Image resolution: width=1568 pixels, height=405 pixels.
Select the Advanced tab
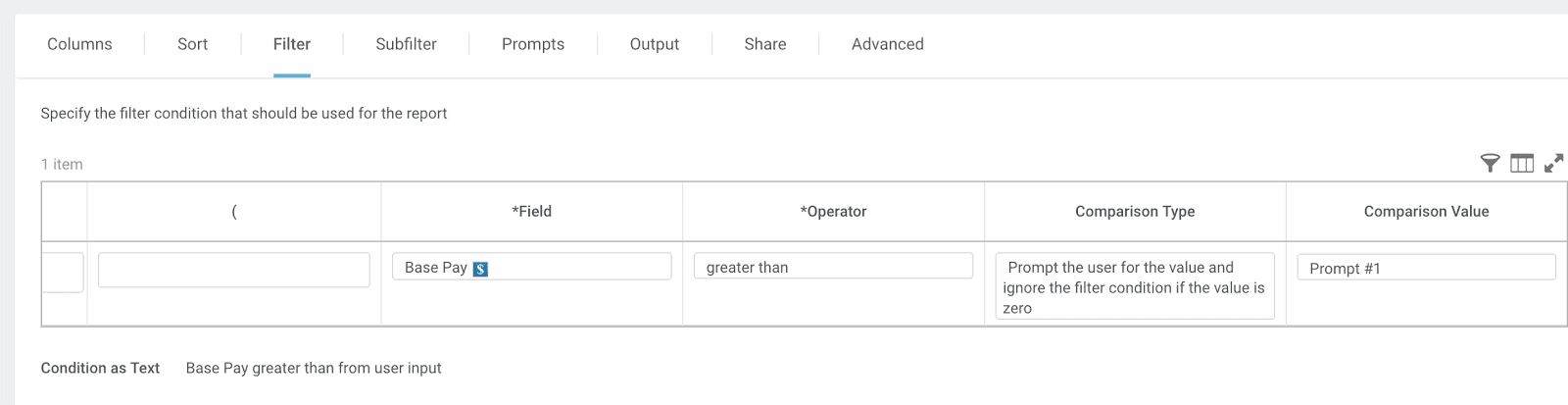point(888,44)
